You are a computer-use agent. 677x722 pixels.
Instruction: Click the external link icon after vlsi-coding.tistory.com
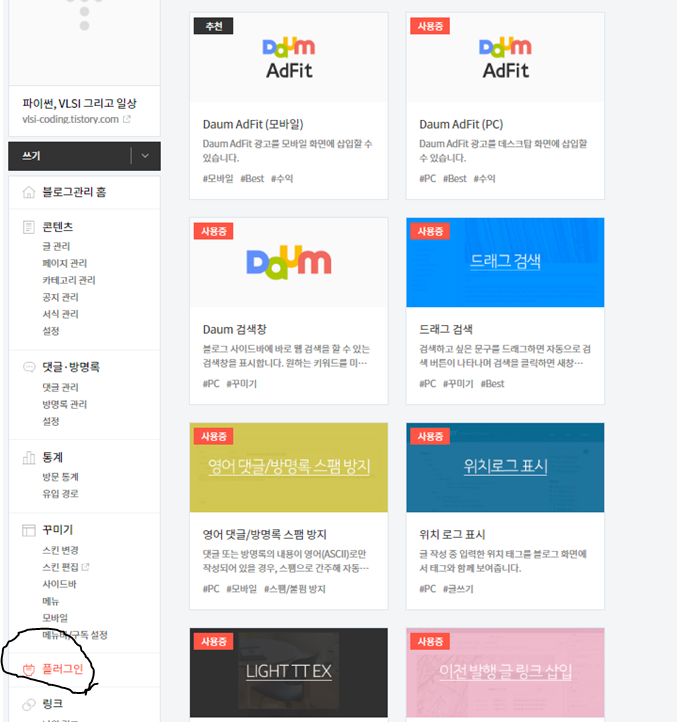pyautogui.click(x=127, y=119)
